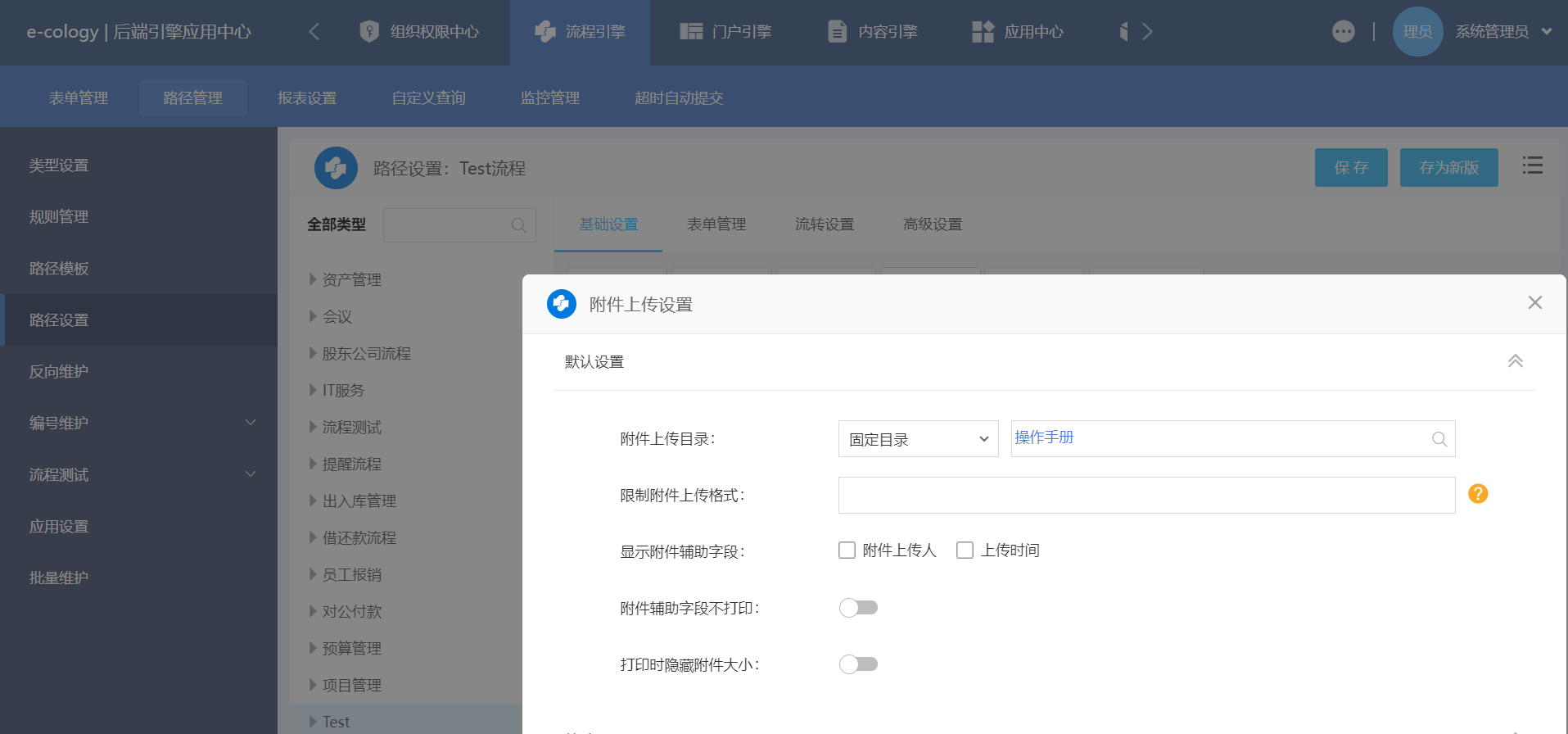The width and height of the screenshot is (1568, 734).
Task: Open the message bubble icon in the header
Action: tap(1344, 32)
